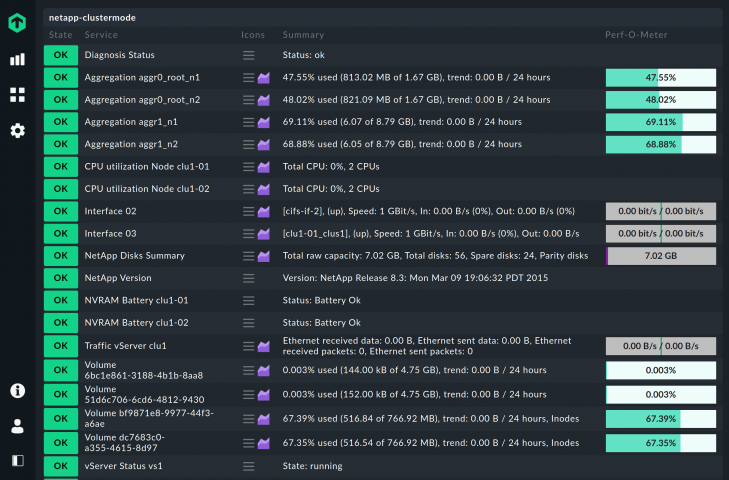
Task: Click the 69.11% Perf-O-Meter bar
Action: click(x=660, y=122)
